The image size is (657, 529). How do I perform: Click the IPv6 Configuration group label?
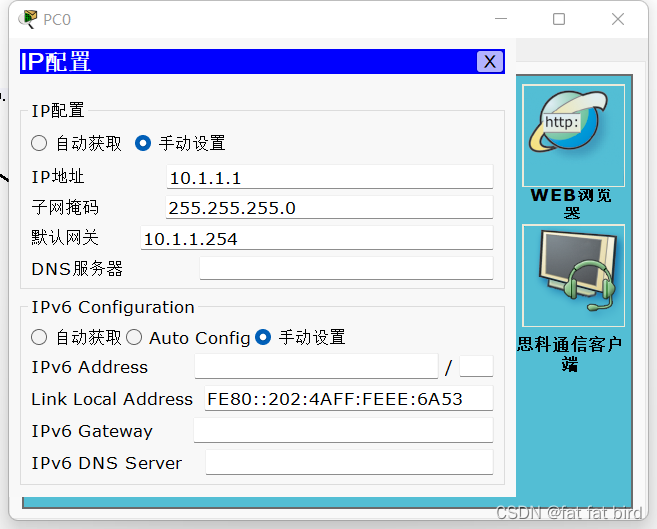(x=113, y=307)
